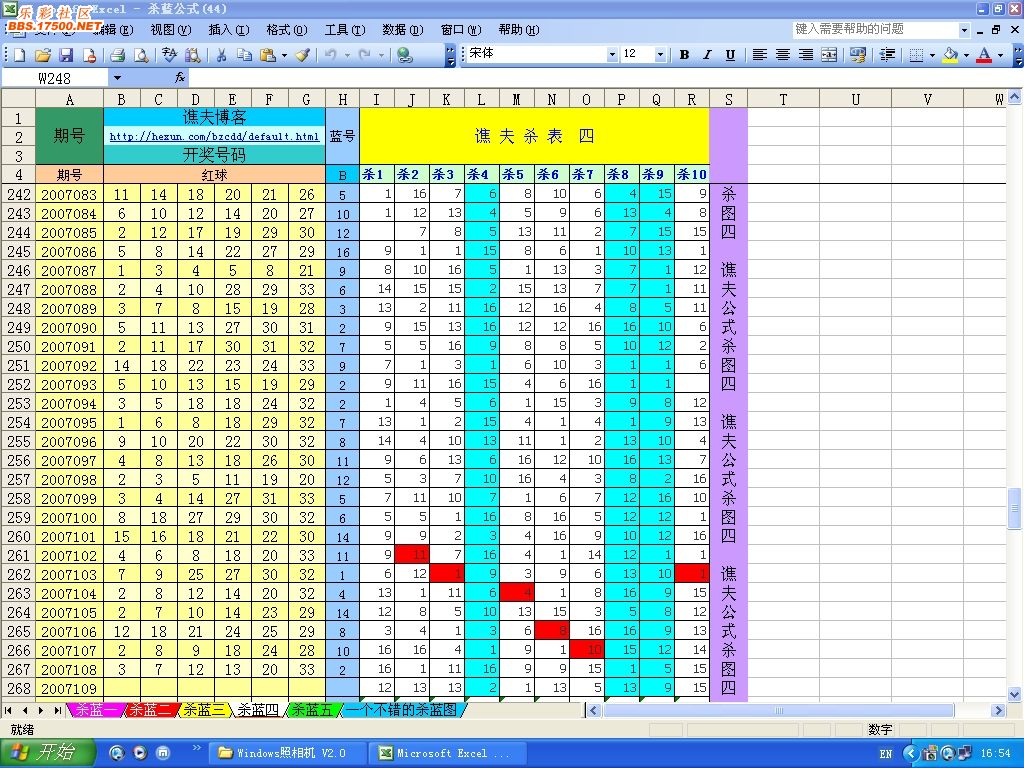
Task: Open the 窗口 menu
Action: click(x=461, y=30)
